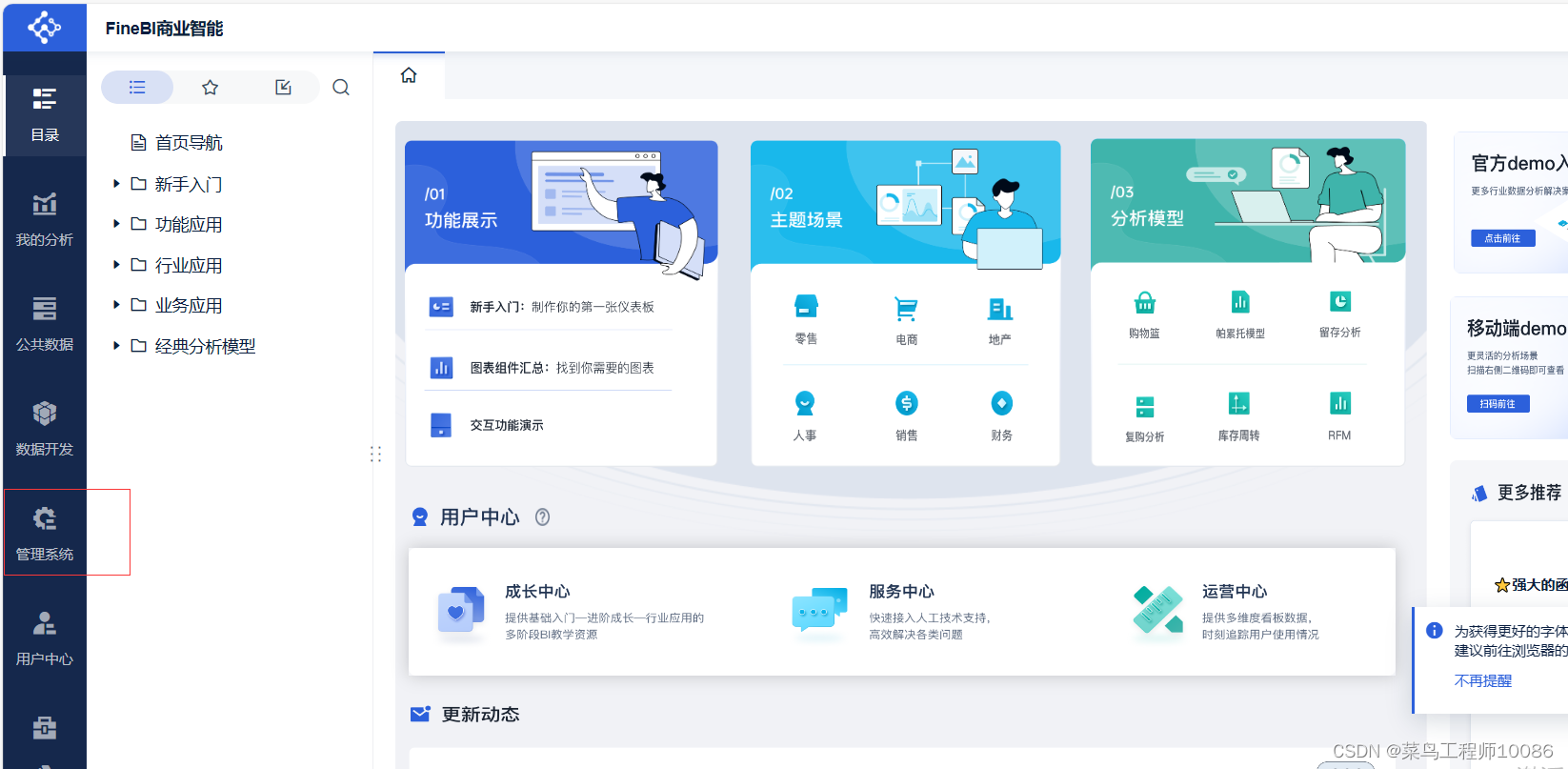Click the 点击前往 button
Viewport: 1568px width, 769px height.
coord(1503,238)
